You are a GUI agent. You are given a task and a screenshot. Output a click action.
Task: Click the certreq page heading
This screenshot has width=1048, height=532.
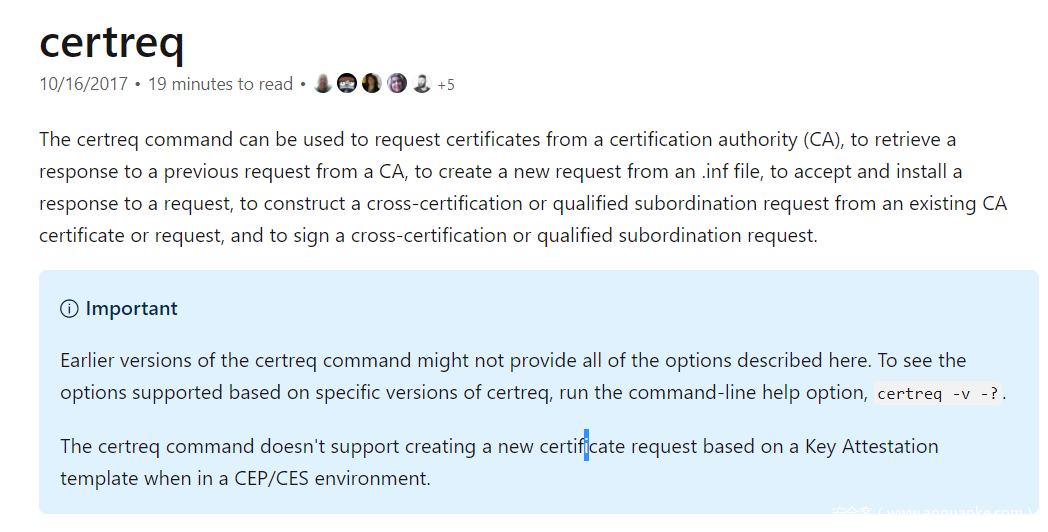[112, 41]
